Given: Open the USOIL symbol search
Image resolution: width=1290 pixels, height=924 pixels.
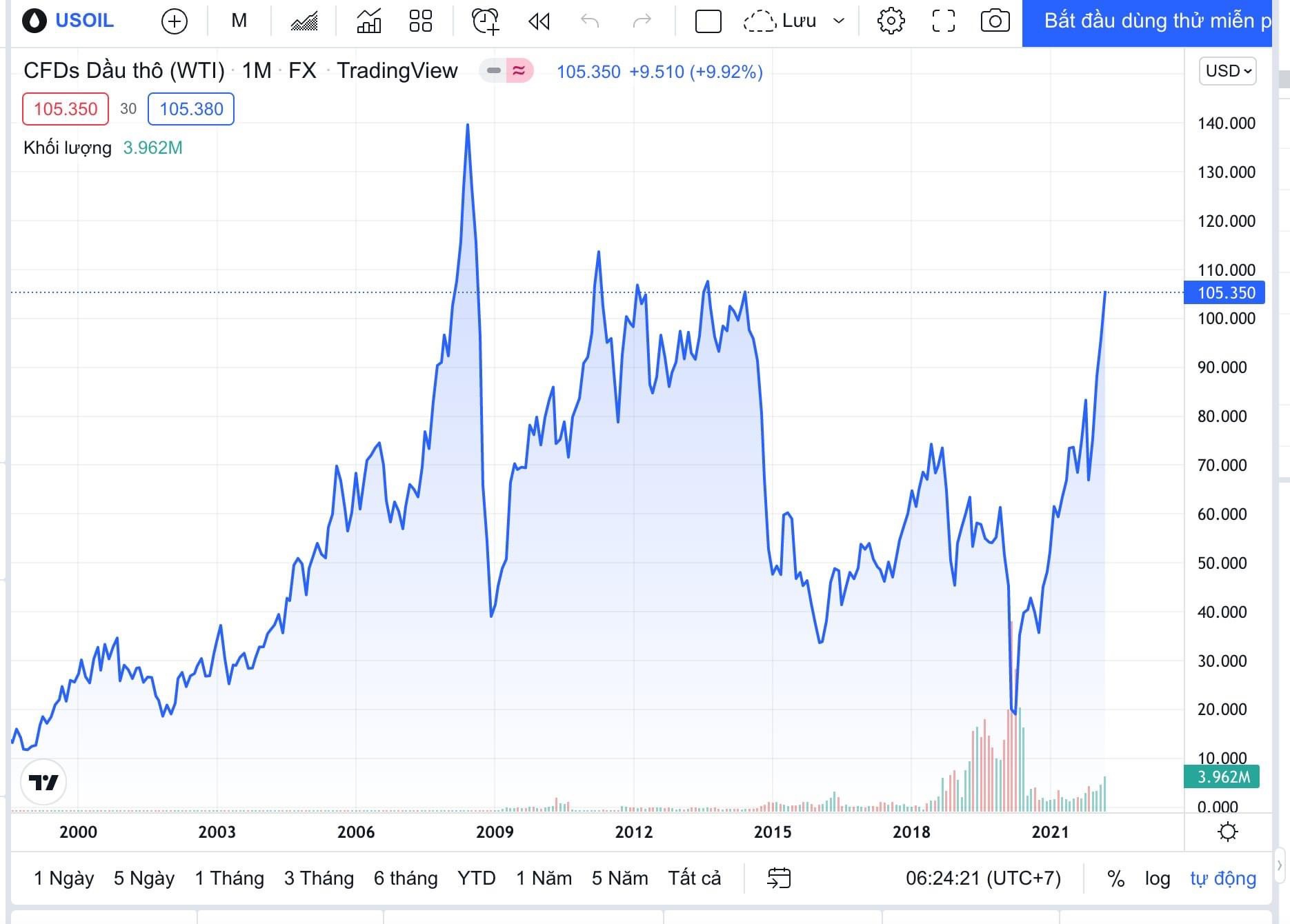Looking at the screenshot, I should pyautogui.click(x=68, y=21).
